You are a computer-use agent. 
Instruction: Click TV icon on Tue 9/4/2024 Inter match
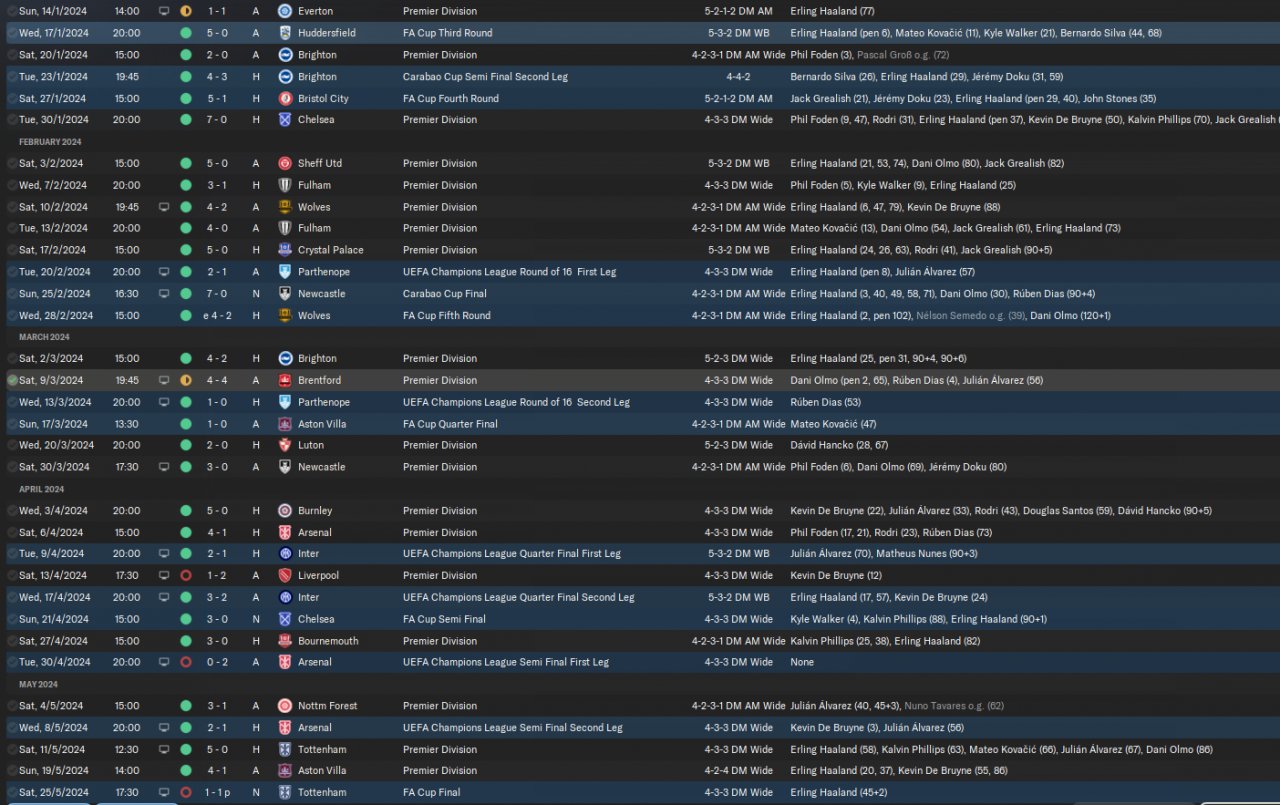(x=164, y=553)
